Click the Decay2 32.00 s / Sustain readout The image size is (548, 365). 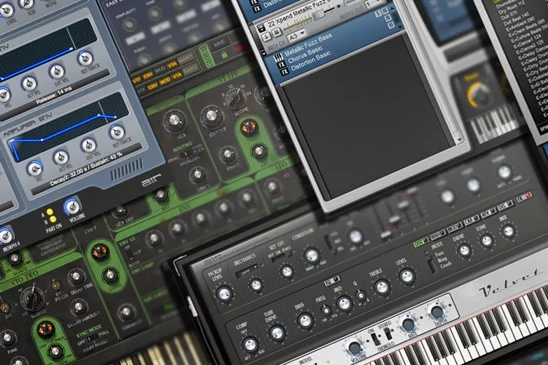pyautogui.click(x=86, y=170)
